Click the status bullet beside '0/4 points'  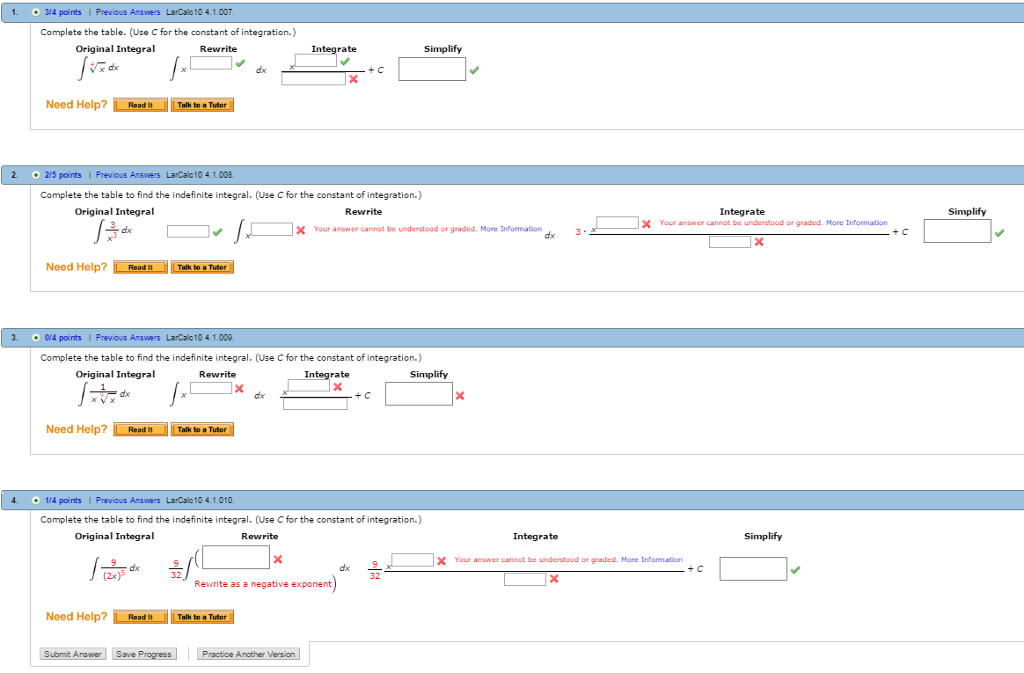tap(34, 337)
